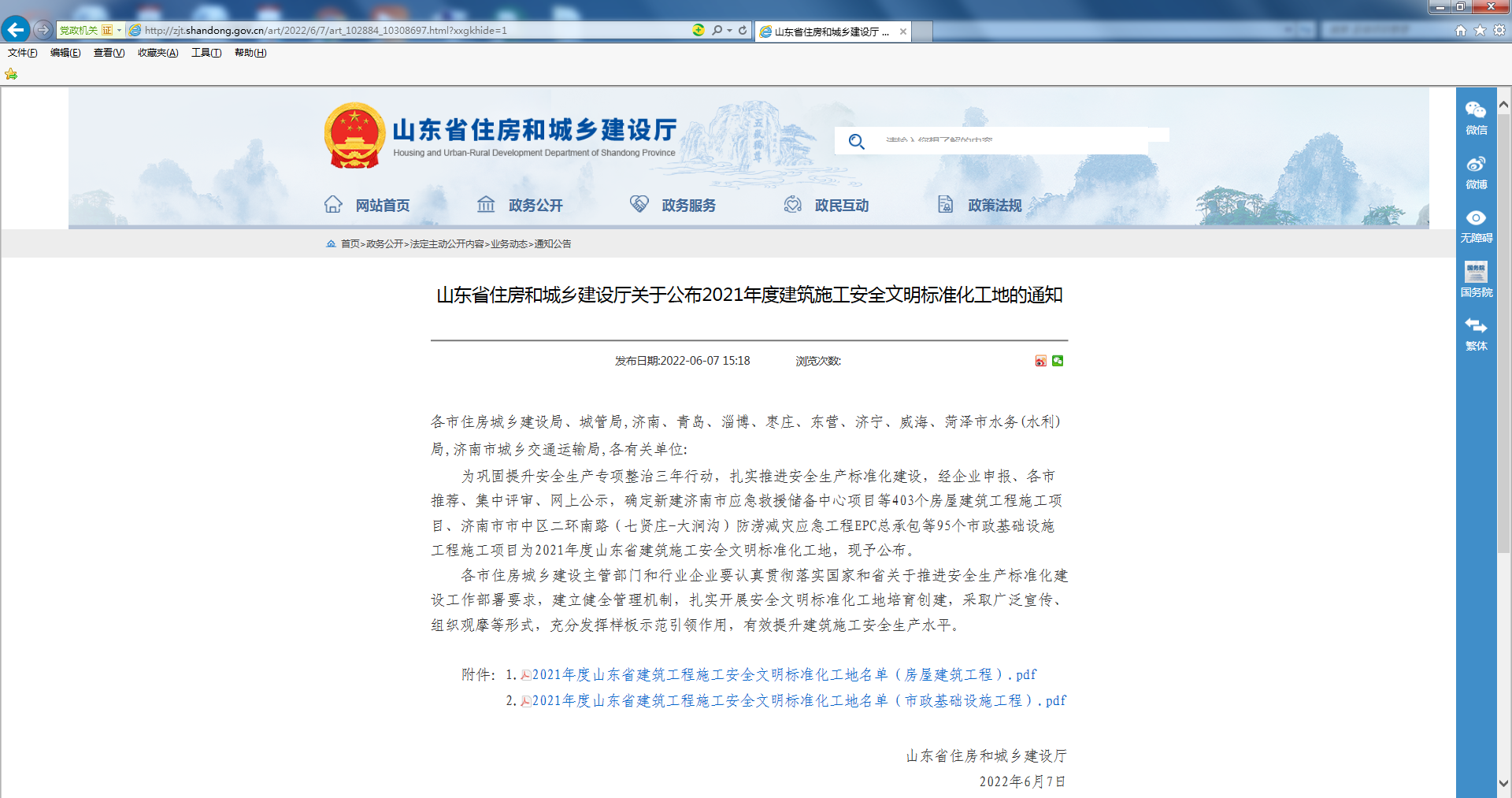Expand the 党政机关 certificate dropdown arrow
1512x798 pixels.
point(119,30)
